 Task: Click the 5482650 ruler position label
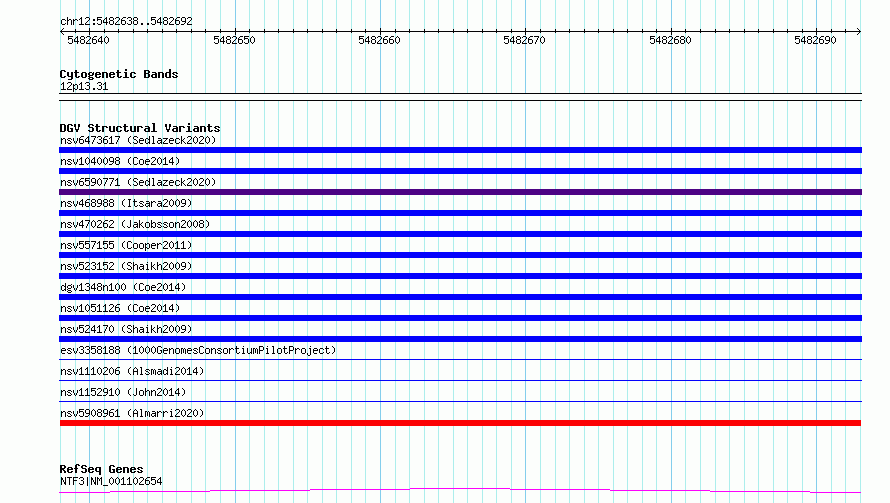click(234, 40)
